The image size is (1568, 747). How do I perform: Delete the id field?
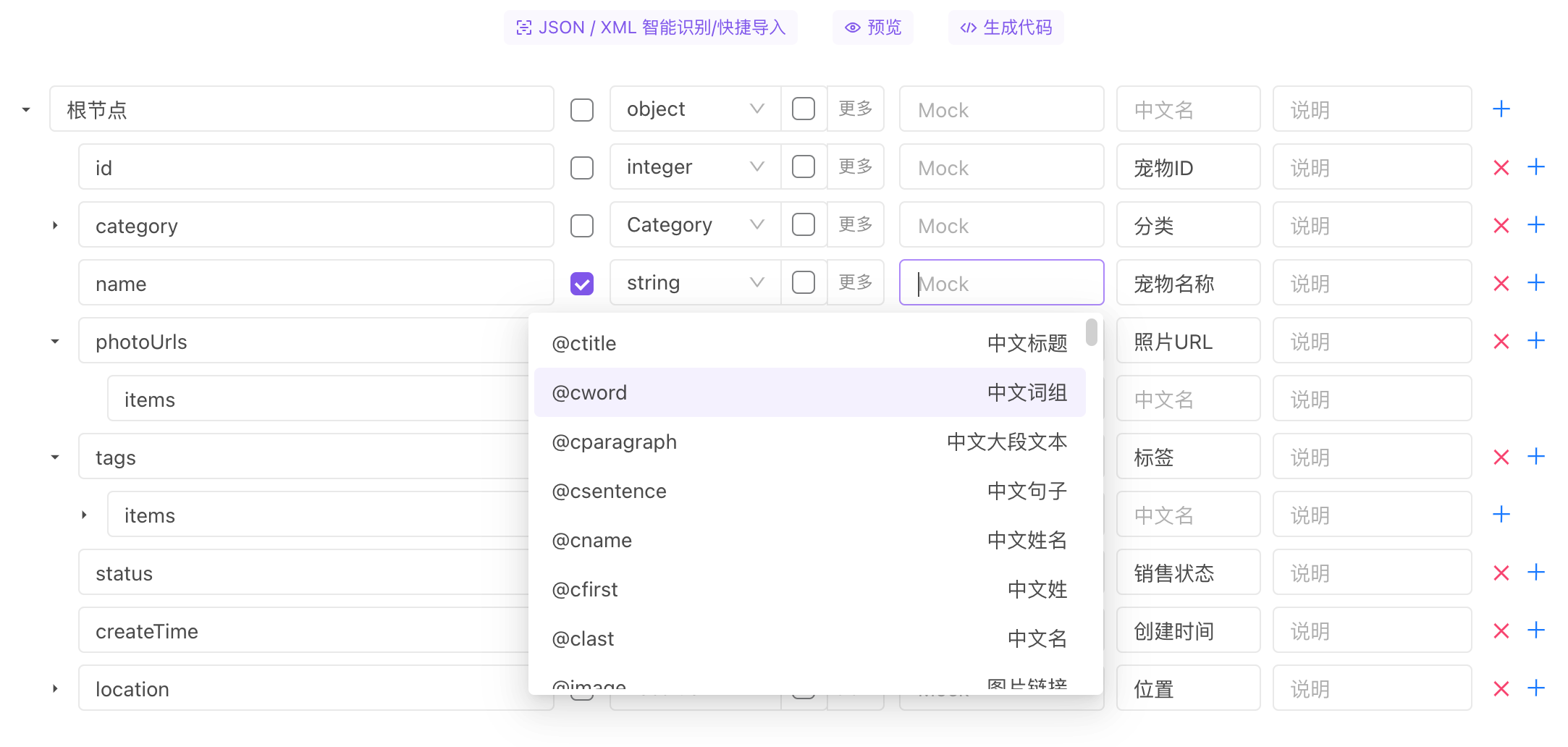tap(1501, 166)
